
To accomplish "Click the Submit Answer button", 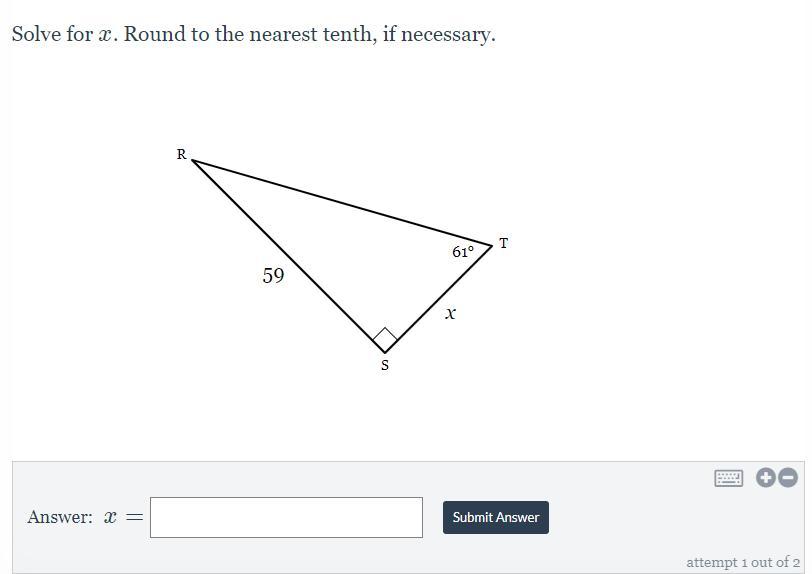I will pyautogui.click(x=496, y=517).
